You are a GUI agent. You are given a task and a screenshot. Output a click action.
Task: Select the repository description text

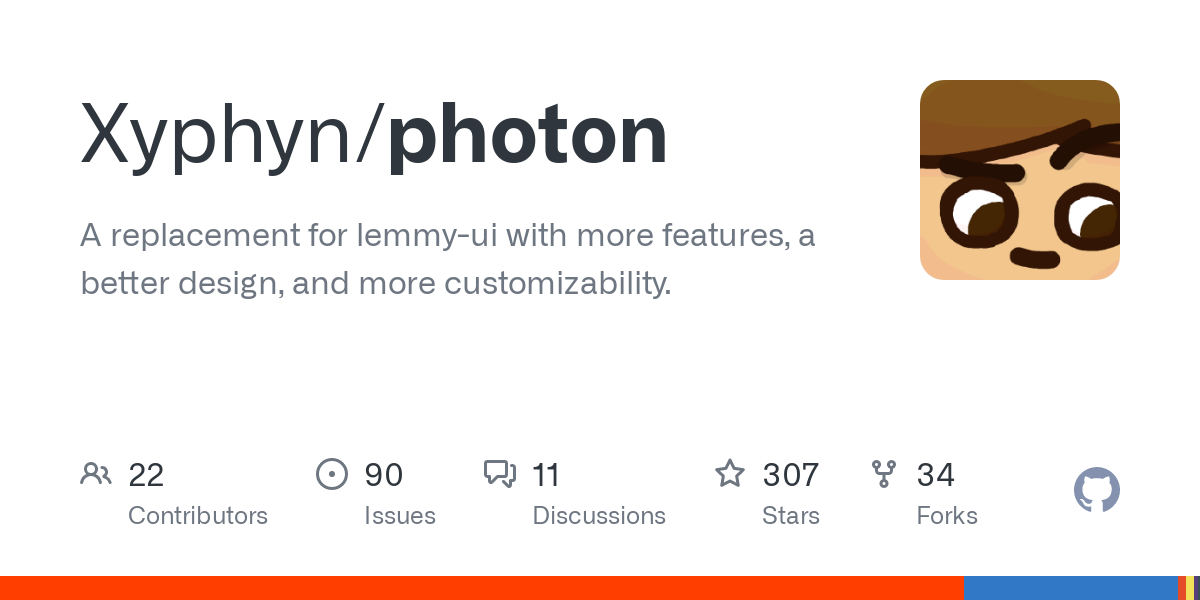(x=447, y=260)
